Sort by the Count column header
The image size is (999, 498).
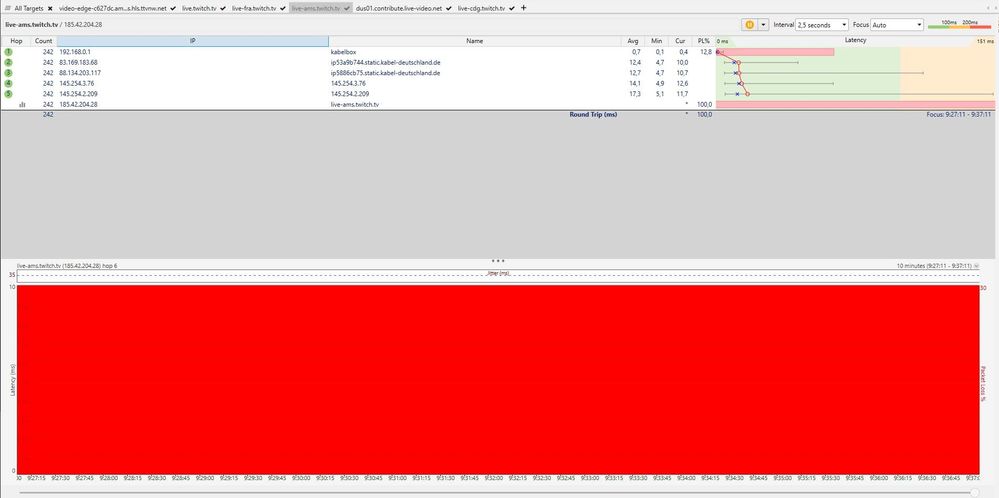click(44, 41)
